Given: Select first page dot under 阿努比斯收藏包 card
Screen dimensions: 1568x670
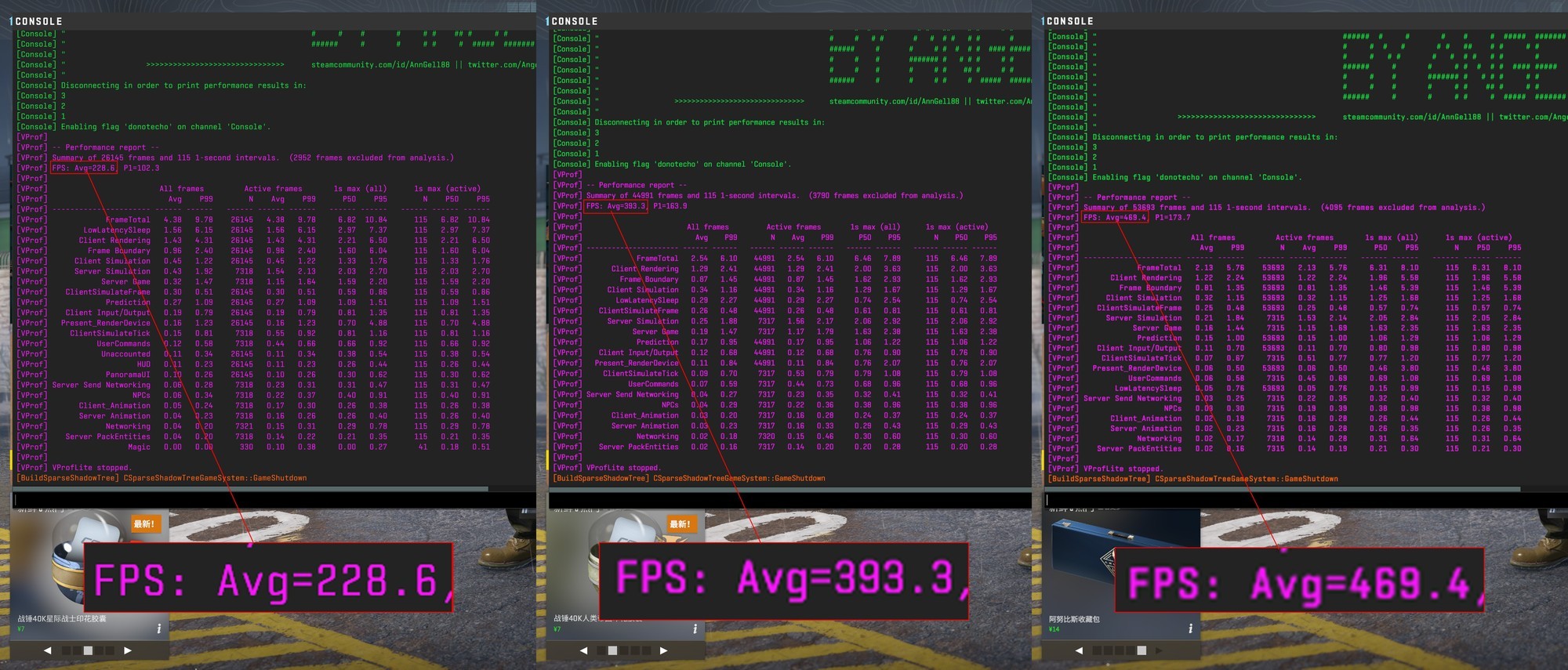Looking at the screenshot, I should coord(1097,650).
